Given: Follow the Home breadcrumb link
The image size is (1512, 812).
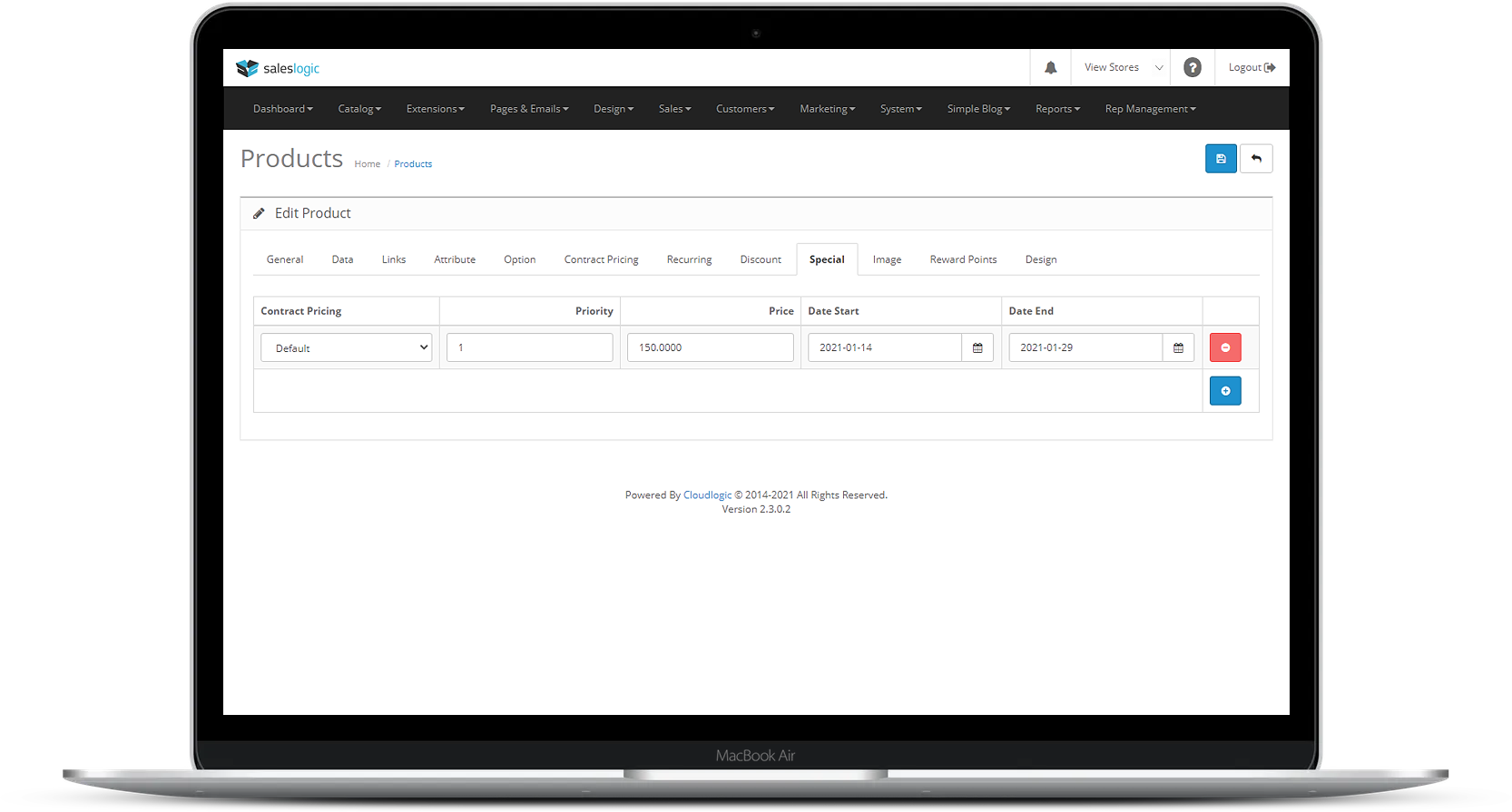Looking at the screenshot, I should tap(368, 164).
